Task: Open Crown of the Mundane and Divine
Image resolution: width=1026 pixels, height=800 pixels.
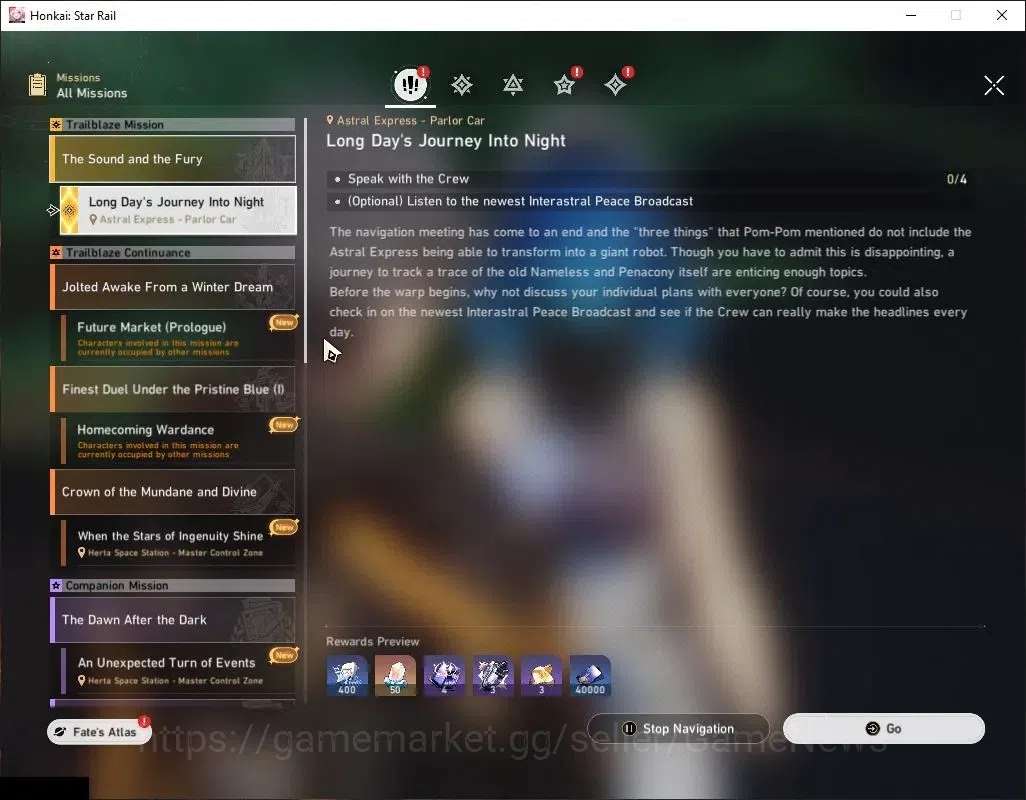Action: click(x=173, y=492)
